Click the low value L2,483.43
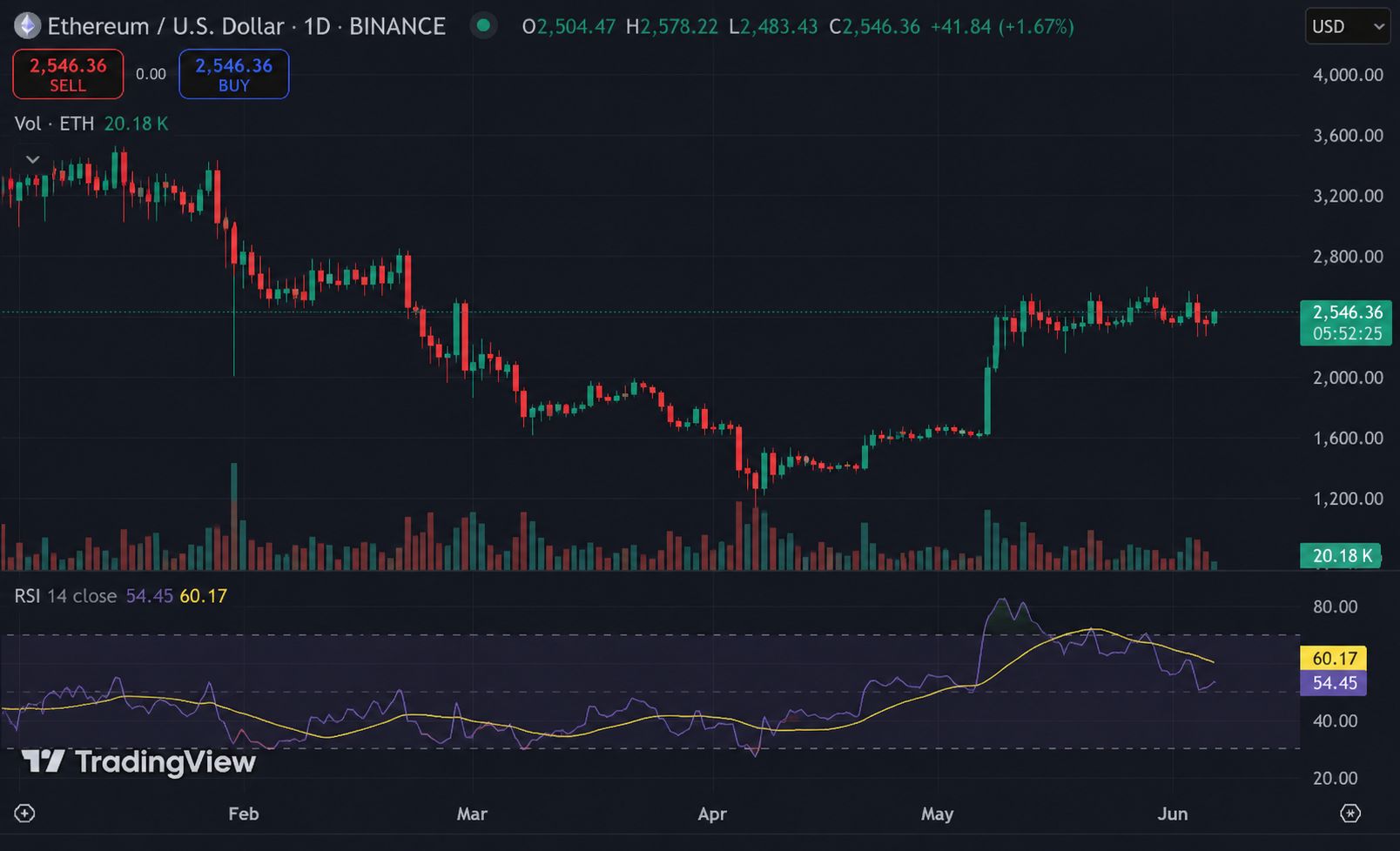The image size is (1400, 851). pyautogui.click(x=773, y=27)
